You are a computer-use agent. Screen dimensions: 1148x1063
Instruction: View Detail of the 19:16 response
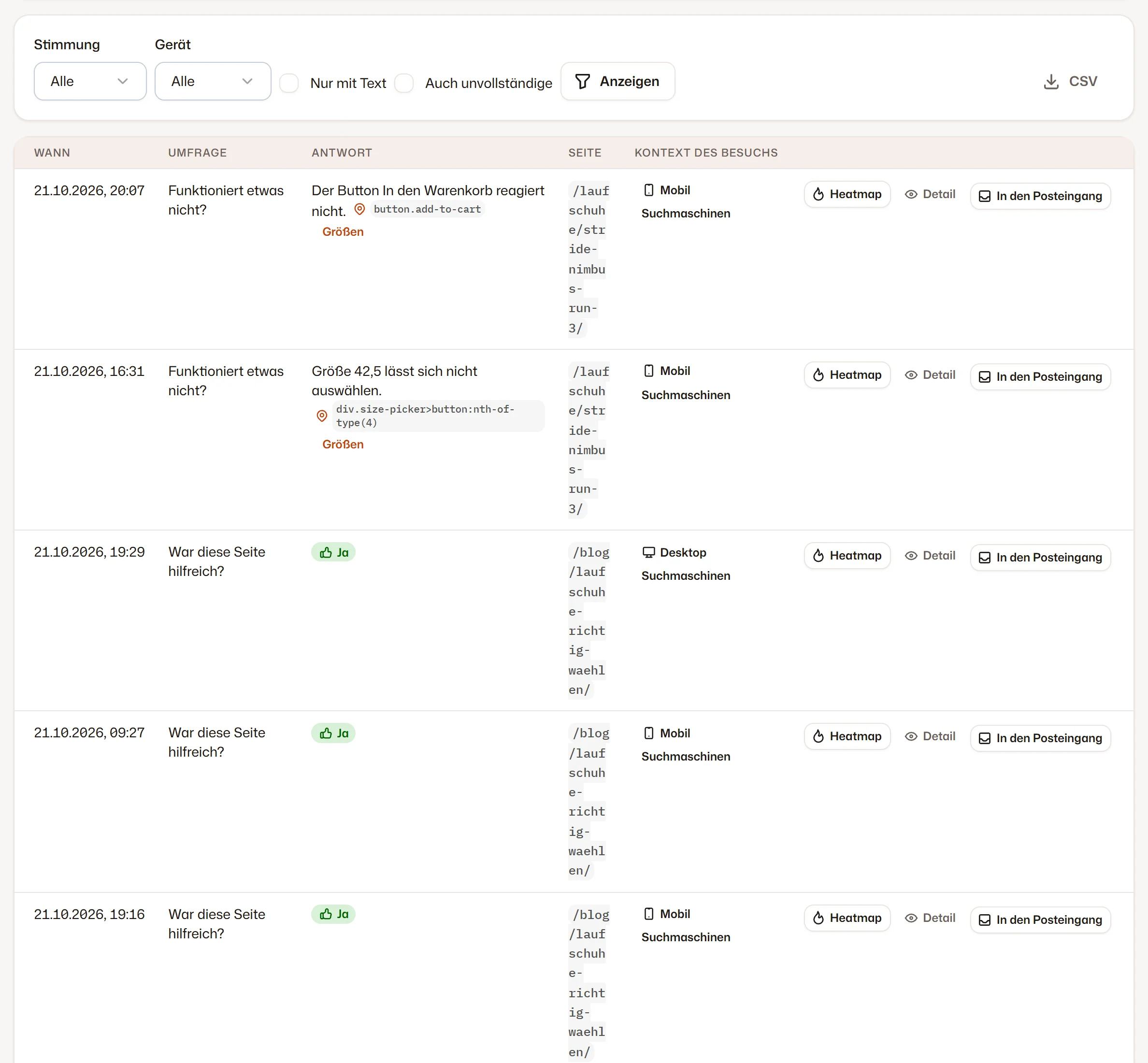point(930,918)
